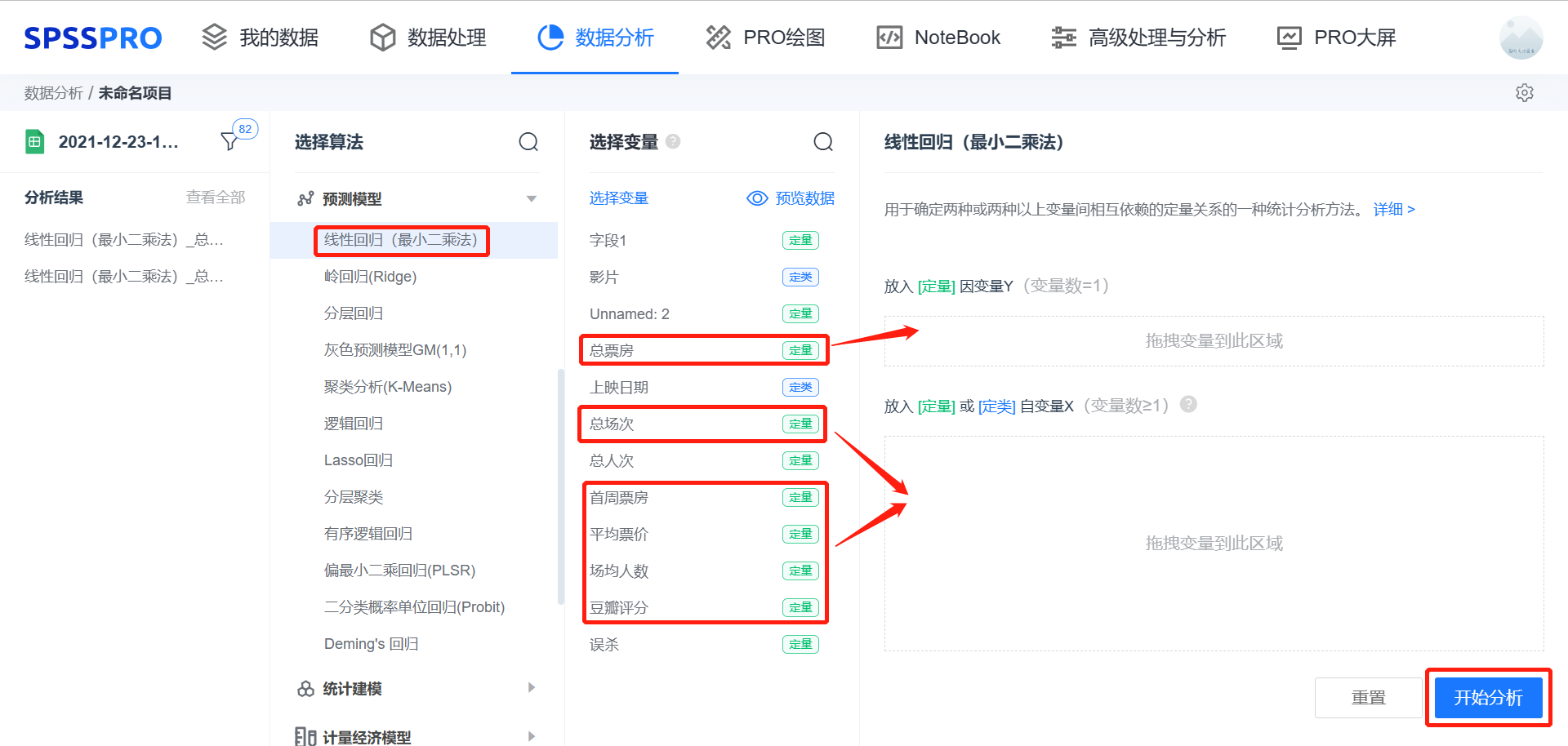Image resolution: width=1568 pixels, height=746 pixels.
Task: Open the 我的数据 tab
Action: pyautogui.click(x=261, y=38)
